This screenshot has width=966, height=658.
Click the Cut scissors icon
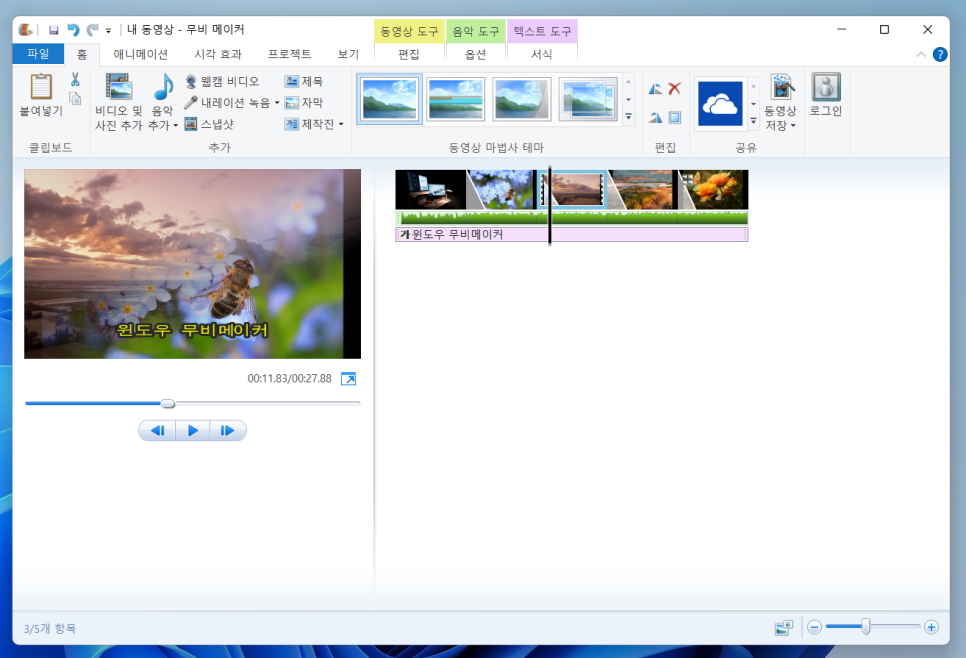click(x=75, y=79)
